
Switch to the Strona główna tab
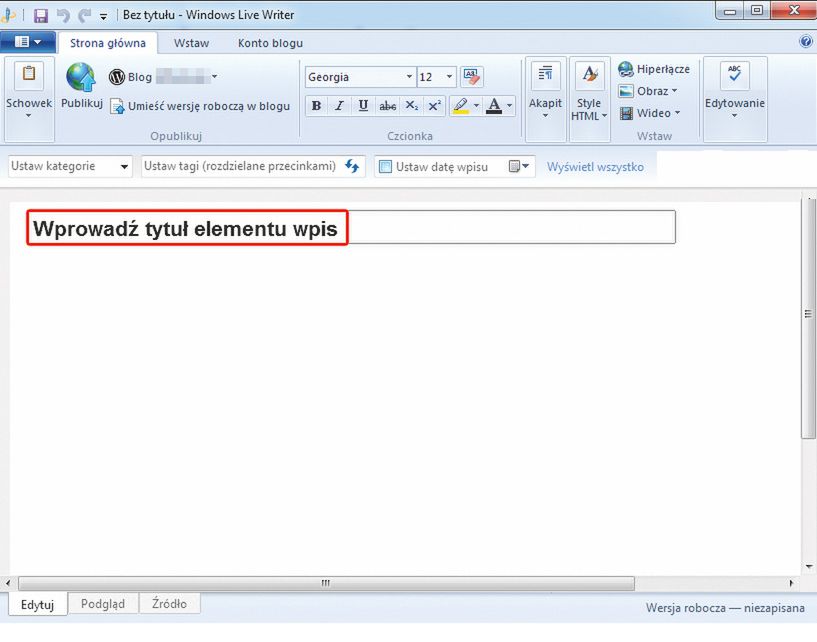click(x=108, y=43)
